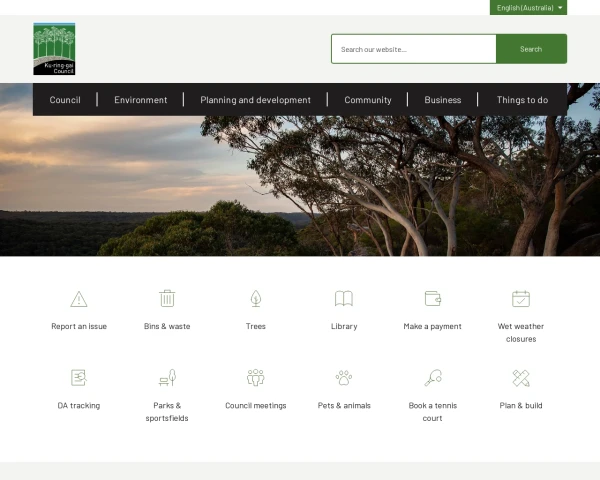Open the Environment navigation menu
Viewport: 600px width, 480px height.
pyautogui.click(x=140, y=100)
